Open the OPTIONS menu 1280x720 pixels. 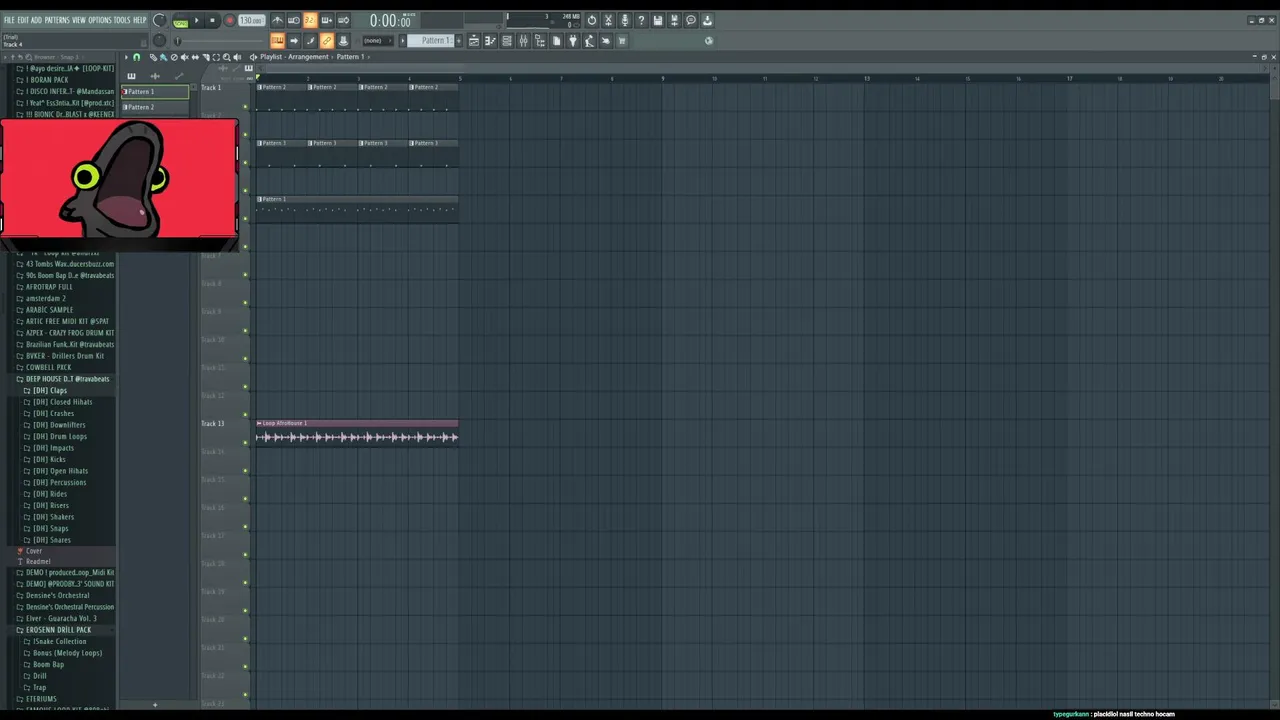tap(100, 20)
